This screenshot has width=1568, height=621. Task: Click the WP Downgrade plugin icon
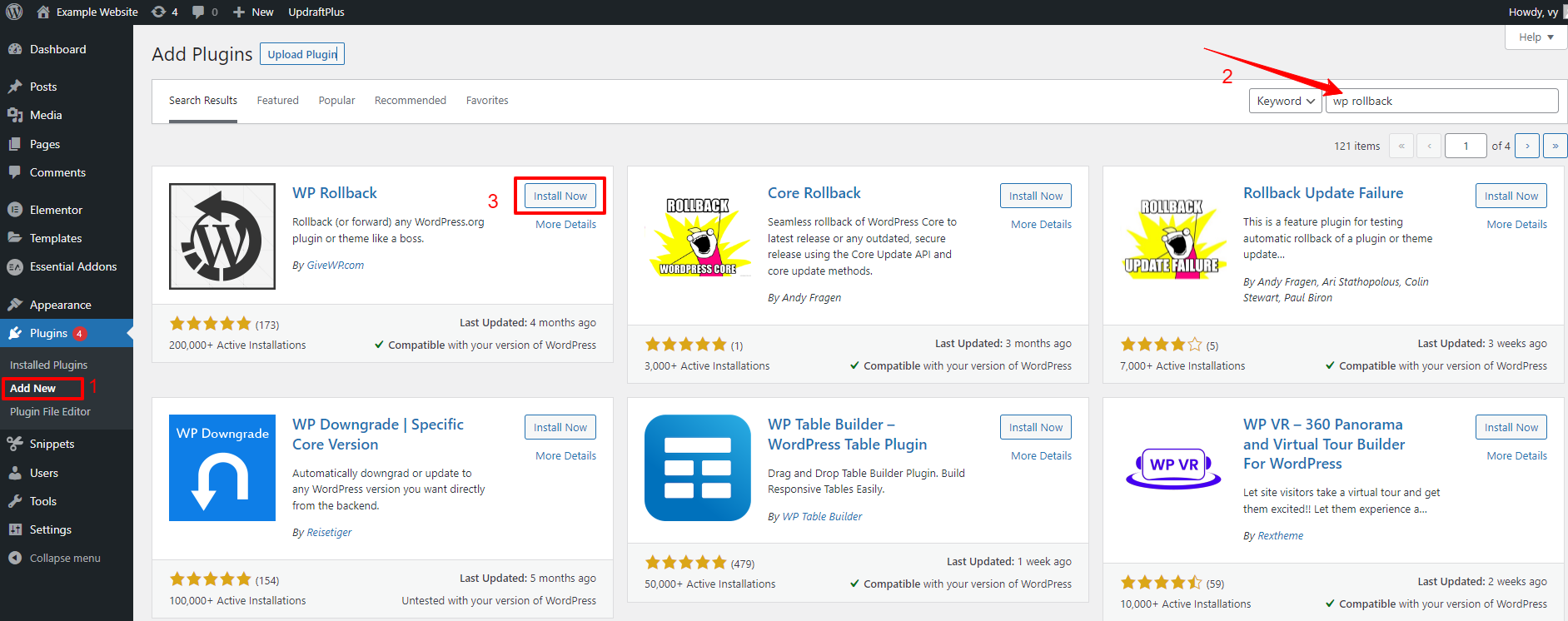222,468
